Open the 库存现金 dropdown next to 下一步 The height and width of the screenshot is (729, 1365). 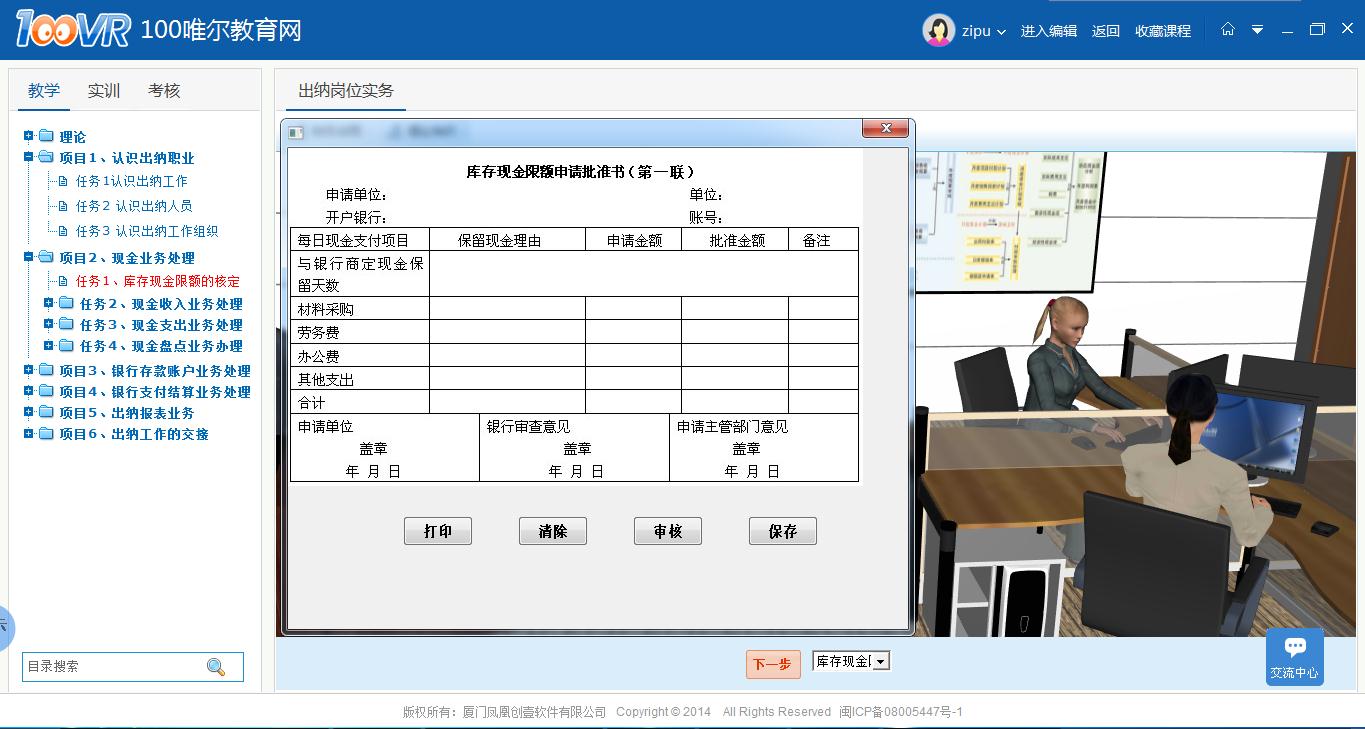[880, 661]
